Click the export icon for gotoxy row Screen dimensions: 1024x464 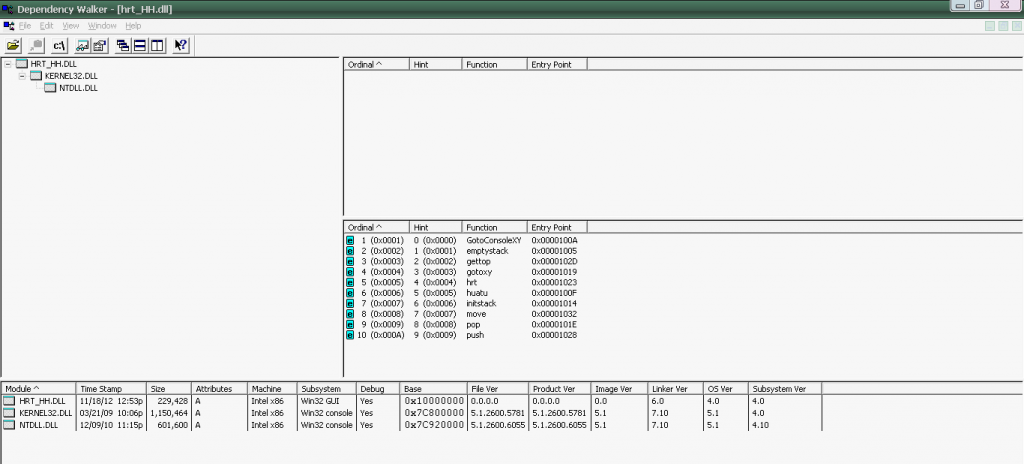[x=350, y=272]
